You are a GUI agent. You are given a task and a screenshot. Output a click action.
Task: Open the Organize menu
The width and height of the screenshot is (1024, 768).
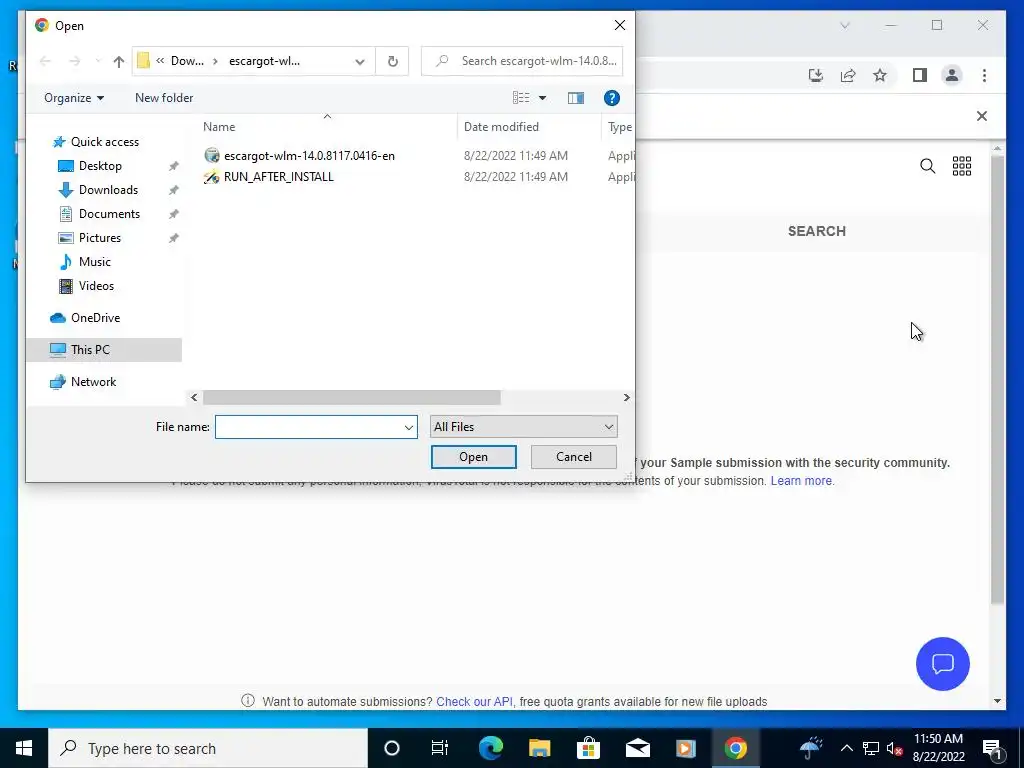tap(74, 98)
